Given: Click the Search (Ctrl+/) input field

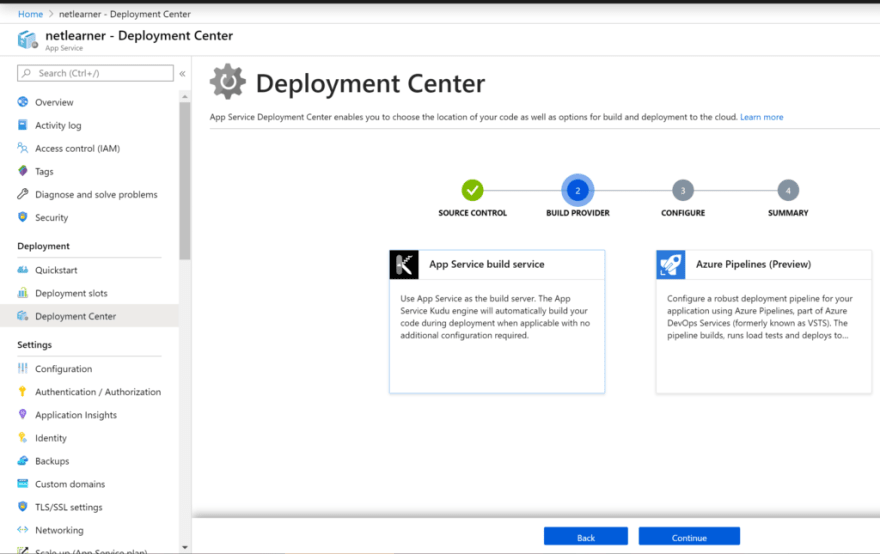Looking at the screenshot, I should [x=95, y=73].
